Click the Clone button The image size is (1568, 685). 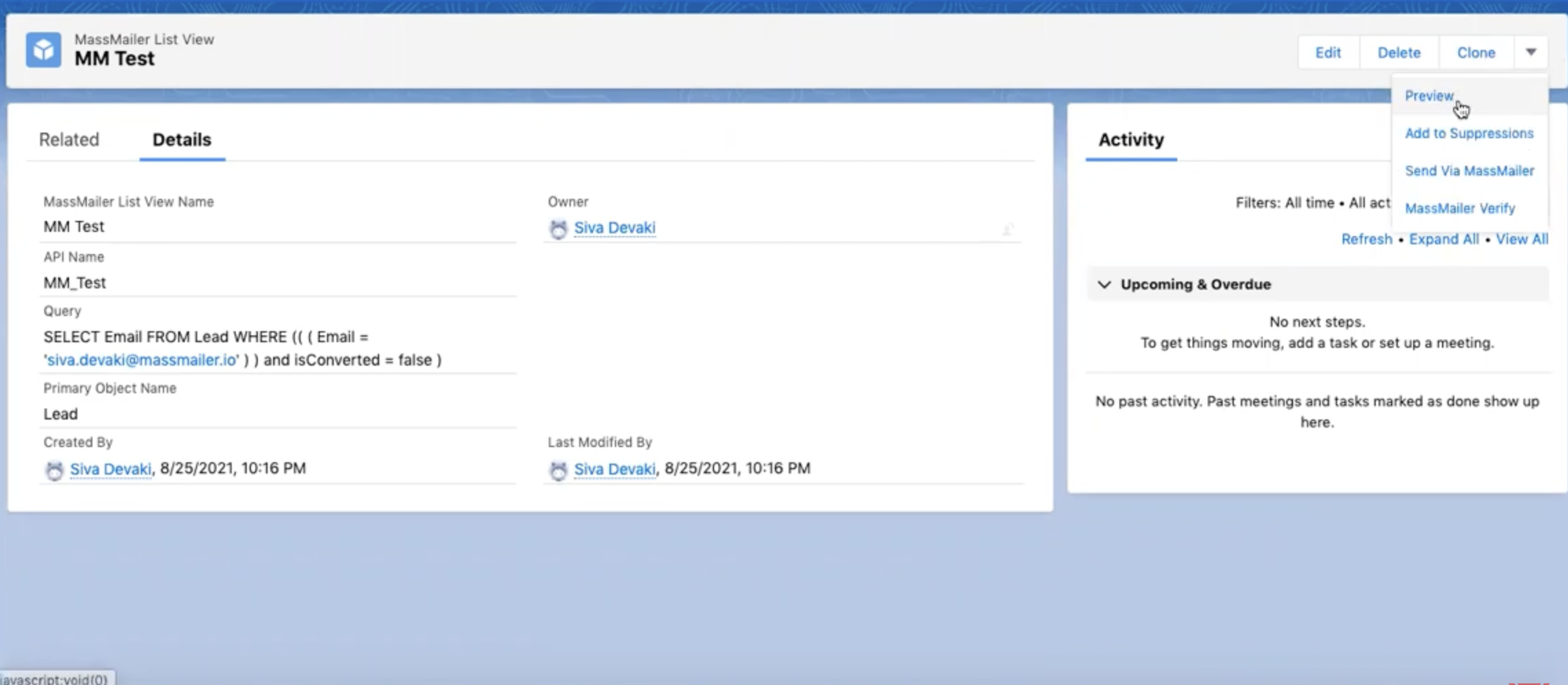(x=1476, y=52)
